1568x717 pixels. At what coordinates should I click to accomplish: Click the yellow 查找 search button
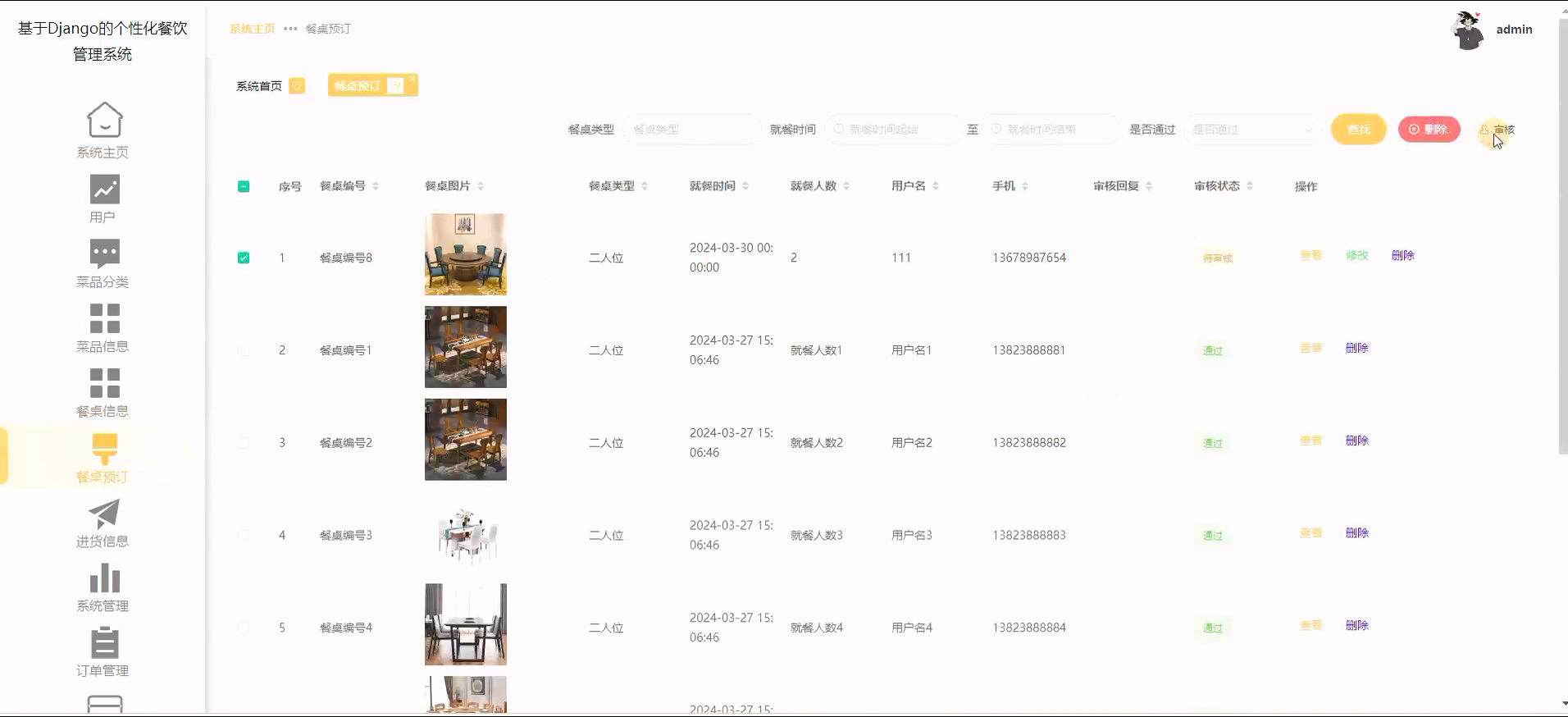click(x=1358, y=130)
